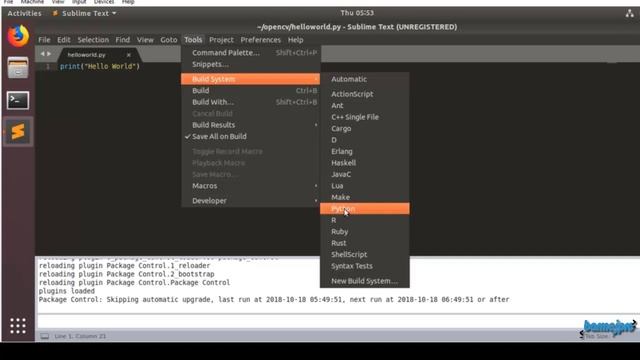Select Make build system
This screenshot has height=360, width=640.
[x=364, y=197]
